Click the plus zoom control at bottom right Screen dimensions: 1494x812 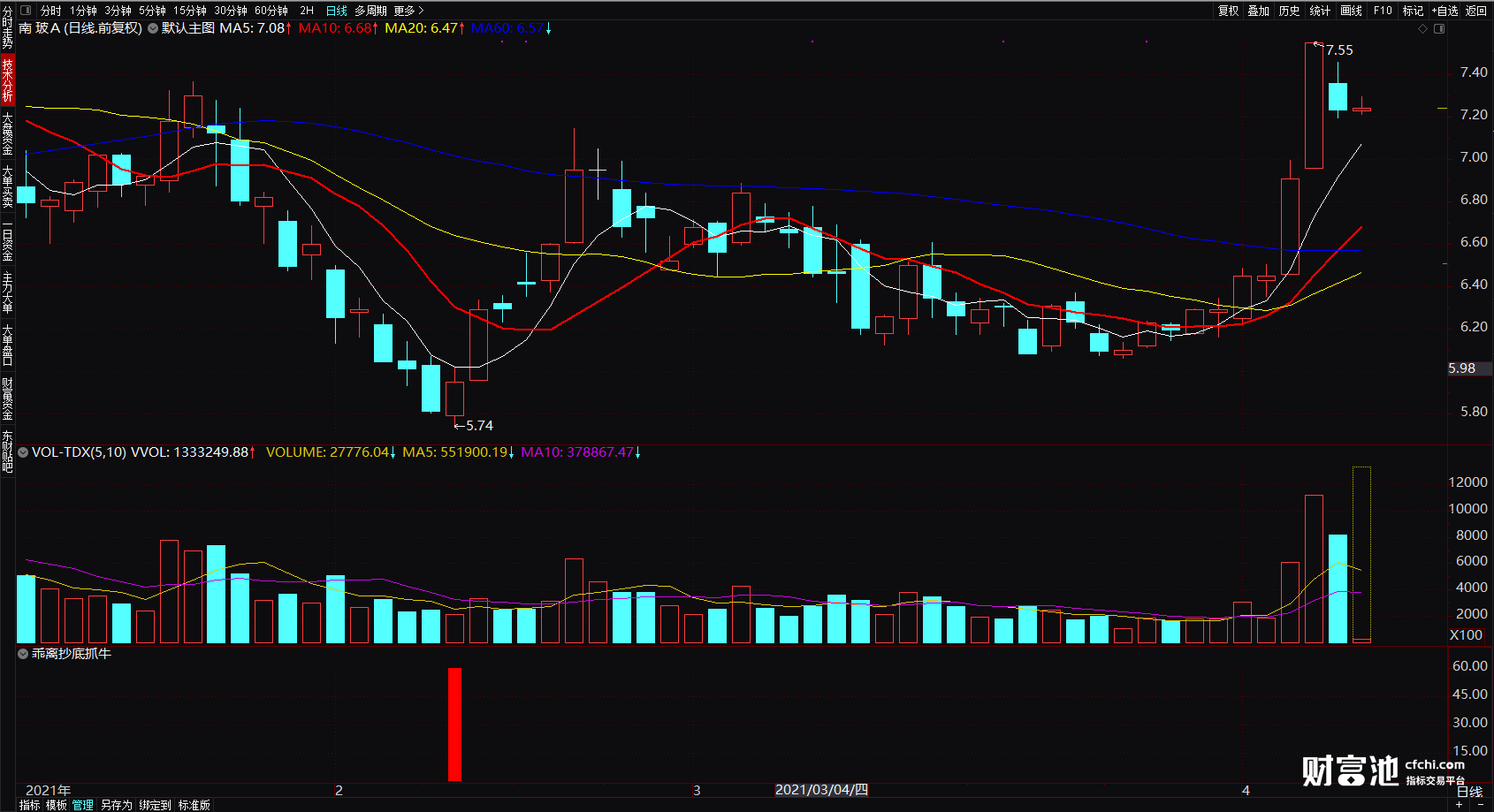tap(1459, 805)
